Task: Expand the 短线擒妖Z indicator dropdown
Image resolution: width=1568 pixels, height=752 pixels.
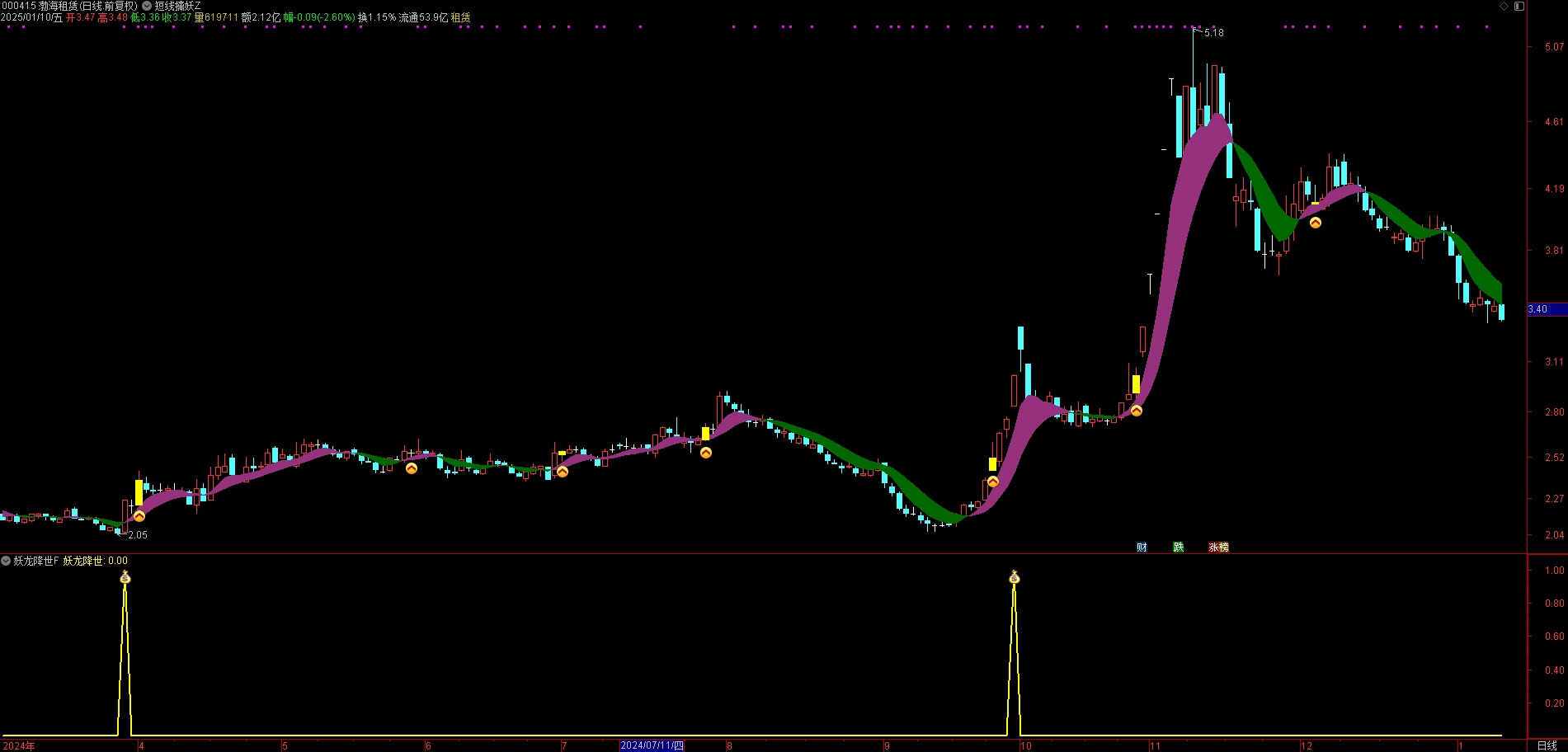Action: point(147,6)
